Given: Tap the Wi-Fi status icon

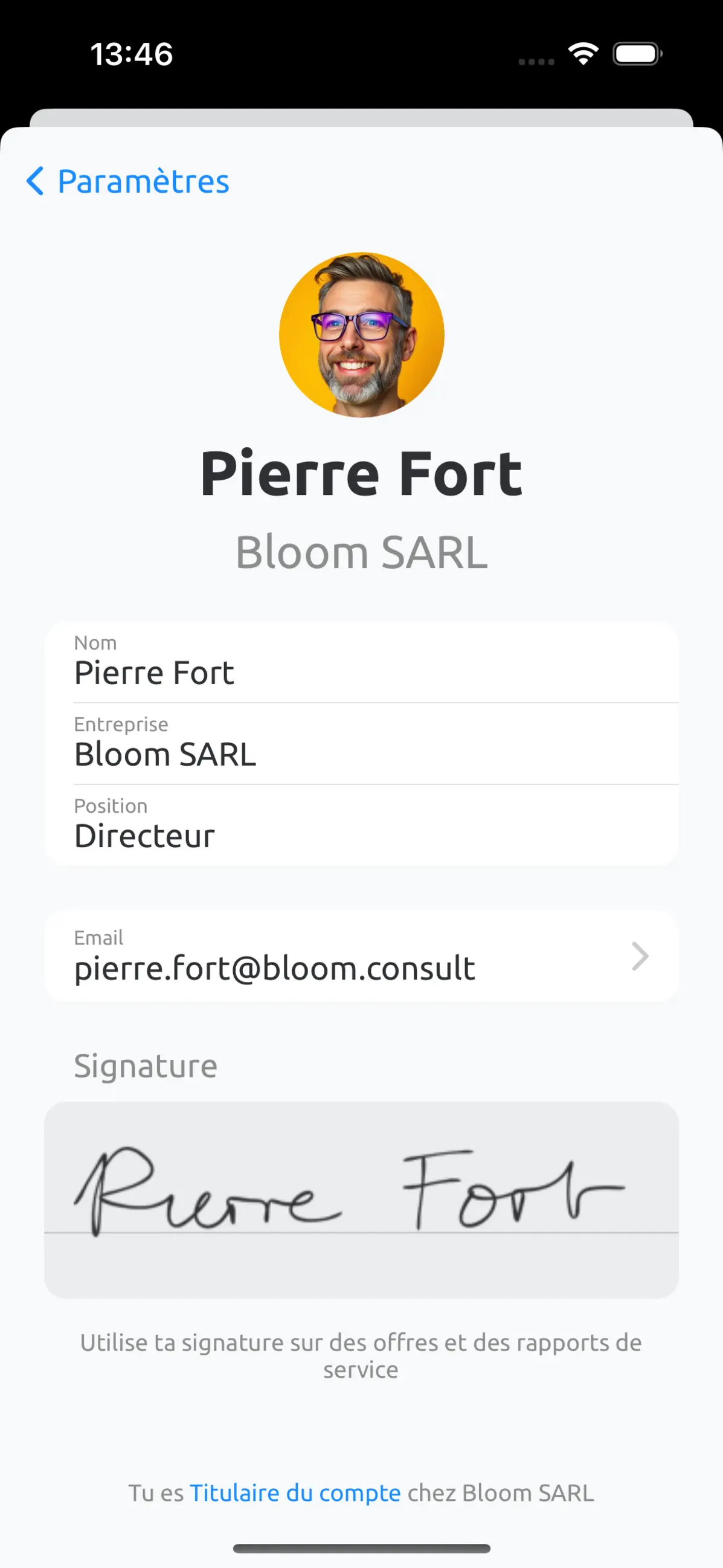Looking at the screenshot, I should point(583,54).
